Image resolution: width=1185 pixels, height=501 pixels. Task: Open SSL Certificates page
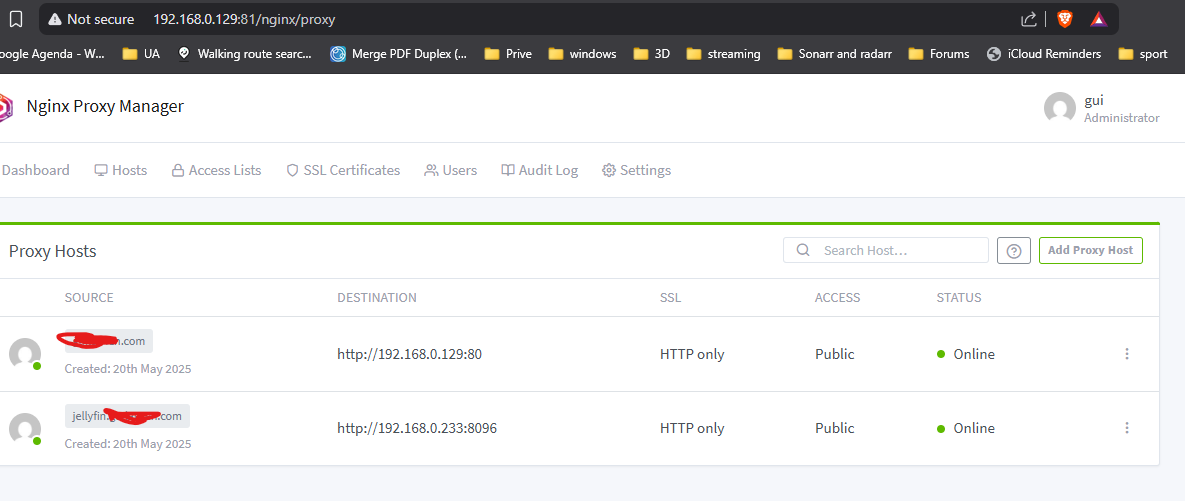point(343,170)
